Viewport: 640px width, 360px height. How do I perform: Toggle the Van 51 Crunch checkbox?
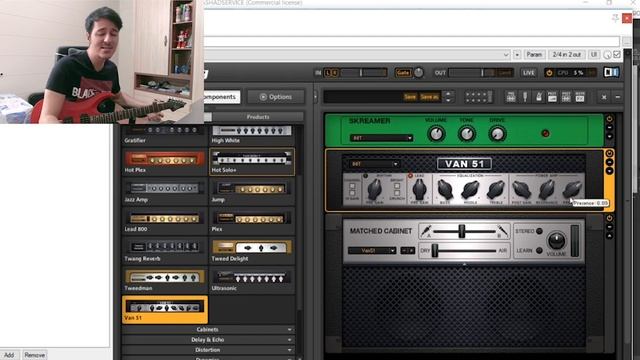pos(397,193)
